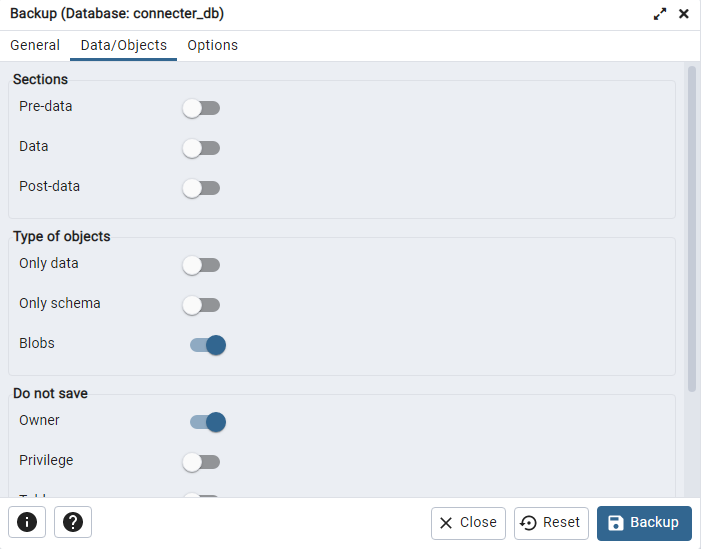
Task: Turn on the Post-data switch
Action: [201, 188]
